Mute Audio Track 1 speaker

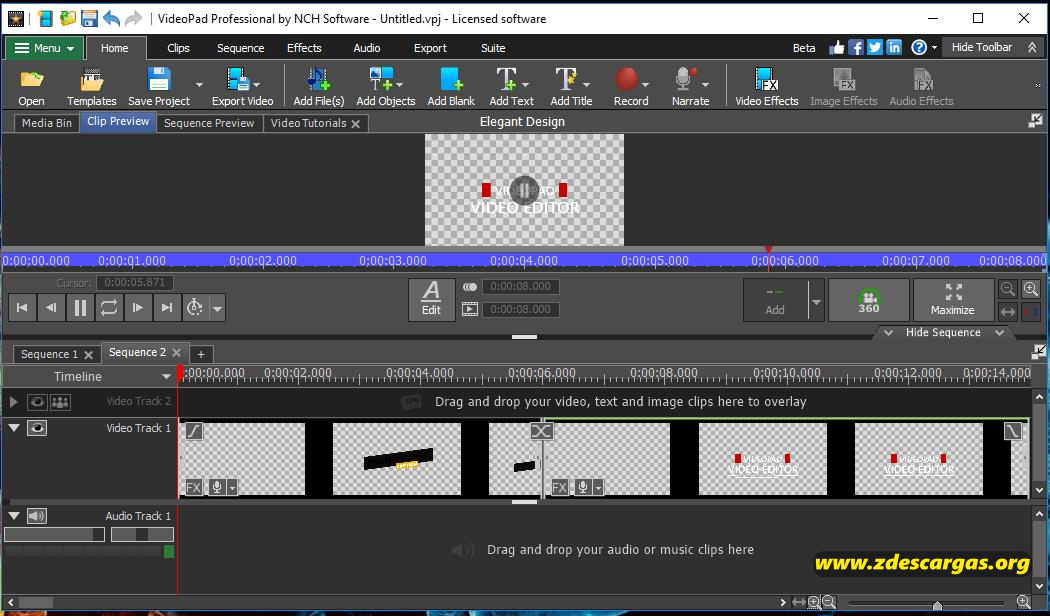36,516
